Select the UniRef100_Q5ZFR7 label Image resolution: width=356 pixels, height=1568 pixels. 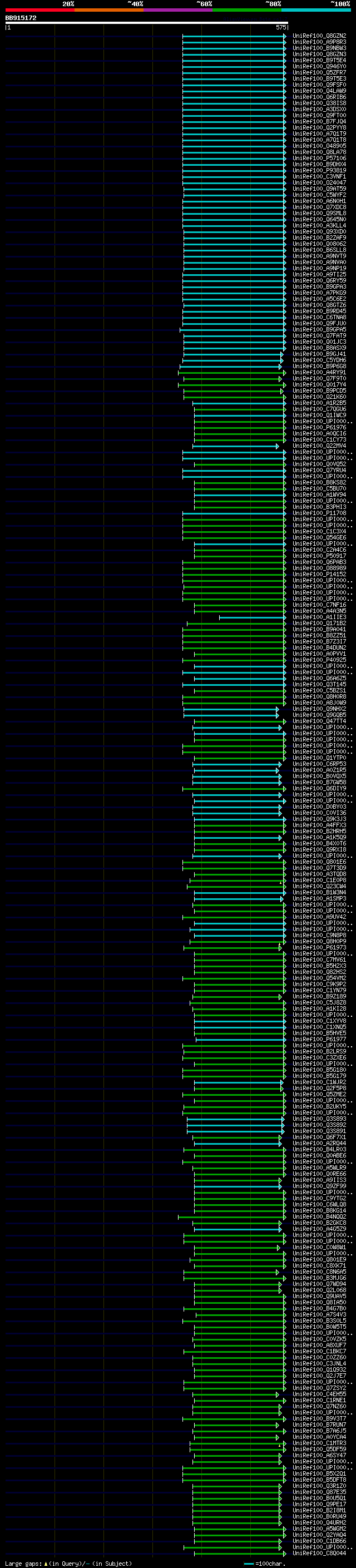319,72
